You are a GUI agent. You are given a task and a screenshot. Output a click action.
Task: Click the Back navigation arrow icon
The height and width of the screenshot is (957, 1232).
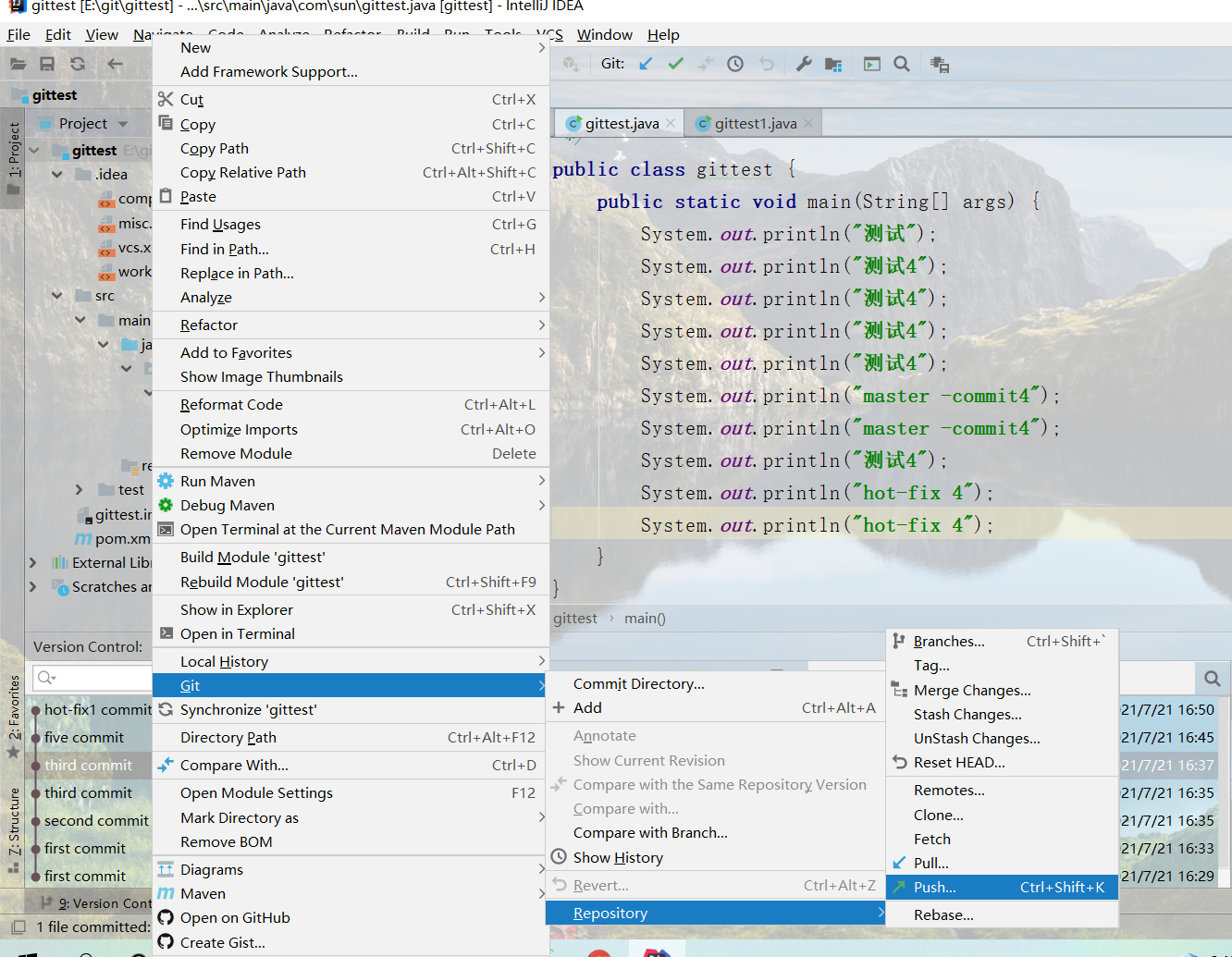coord(115,64)
